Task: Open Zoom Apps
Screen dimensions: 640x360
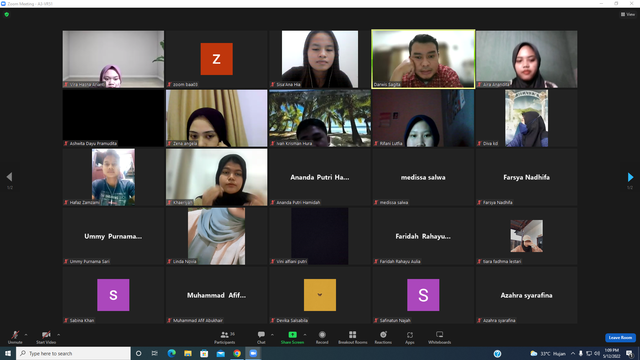Action: point(410,337)
